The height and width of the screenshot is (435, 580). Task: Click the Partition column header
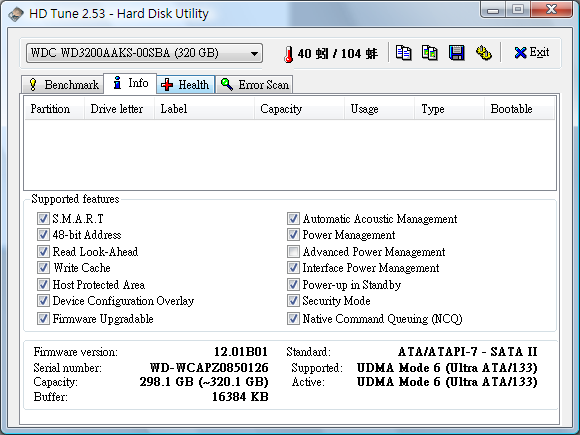click(54, 109)
